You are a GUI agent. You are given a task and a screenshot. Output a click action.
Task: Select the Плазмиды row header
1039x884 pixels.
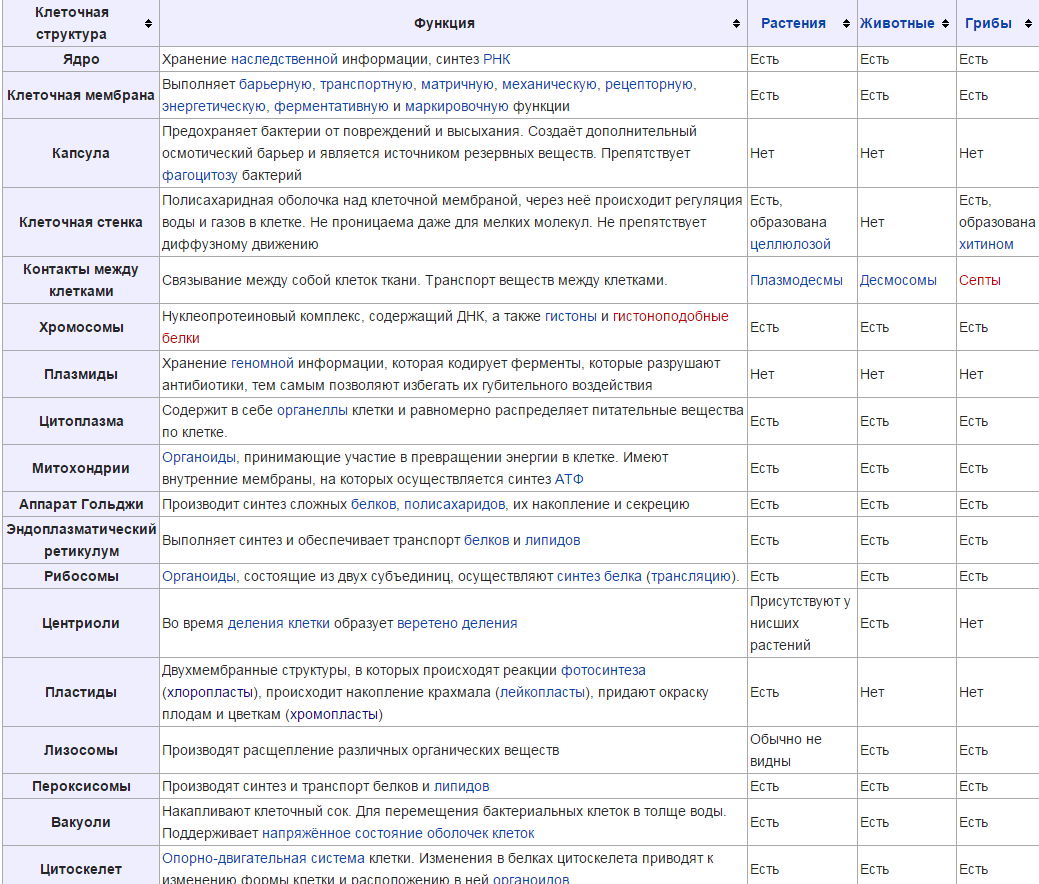(81, 374)
